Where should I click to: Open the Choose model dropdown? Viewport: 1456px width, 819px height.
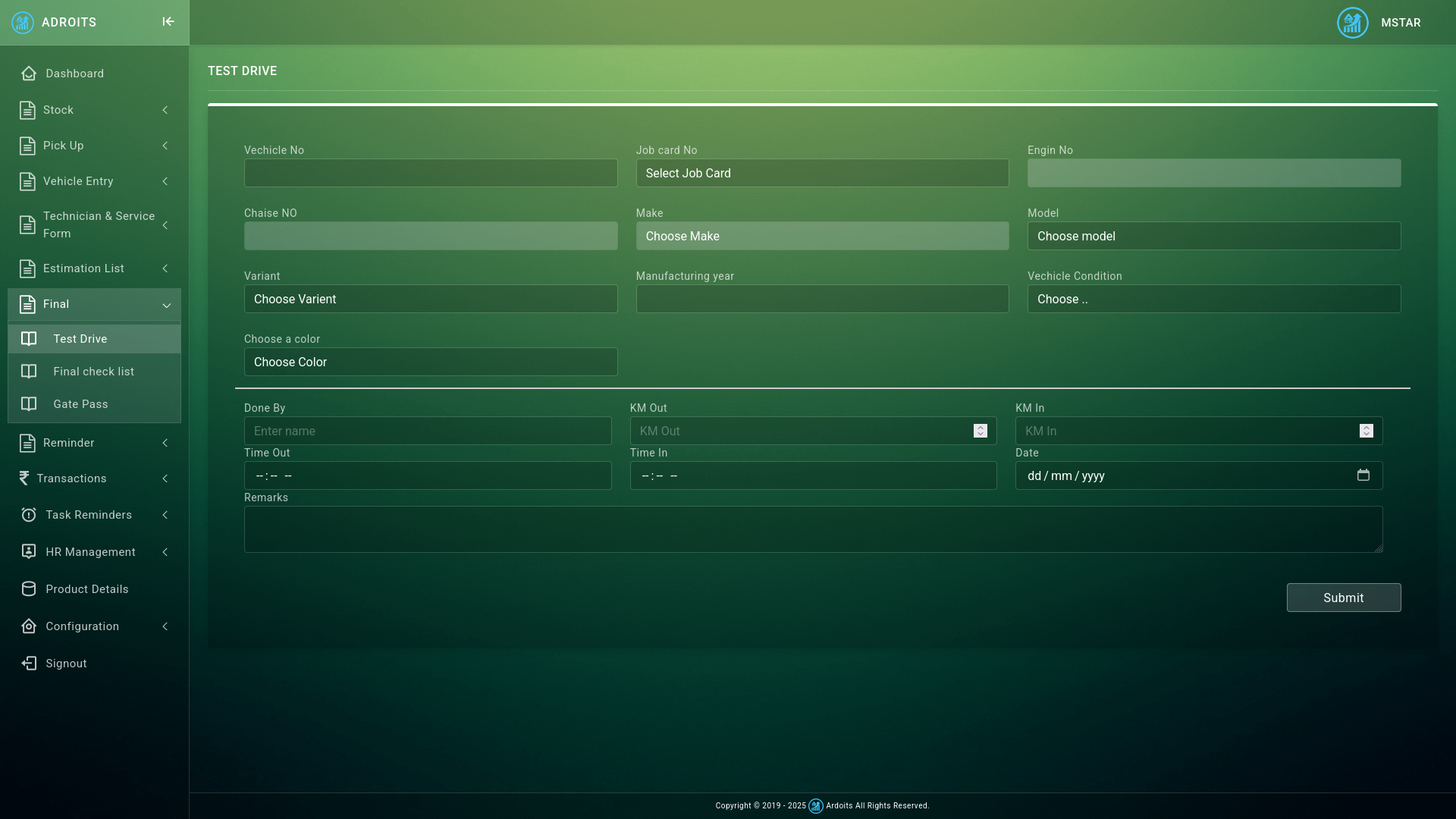[1213, 236]
